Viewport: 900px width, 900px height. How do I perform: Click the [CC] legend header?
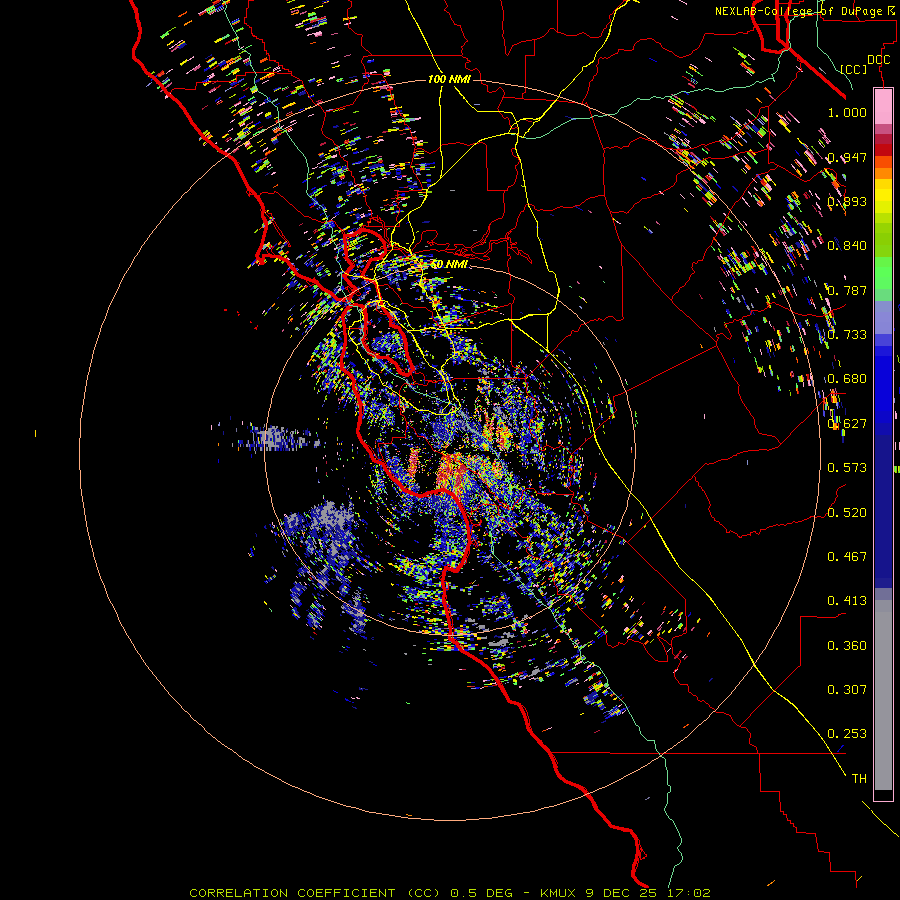click(x=854, y=69)
